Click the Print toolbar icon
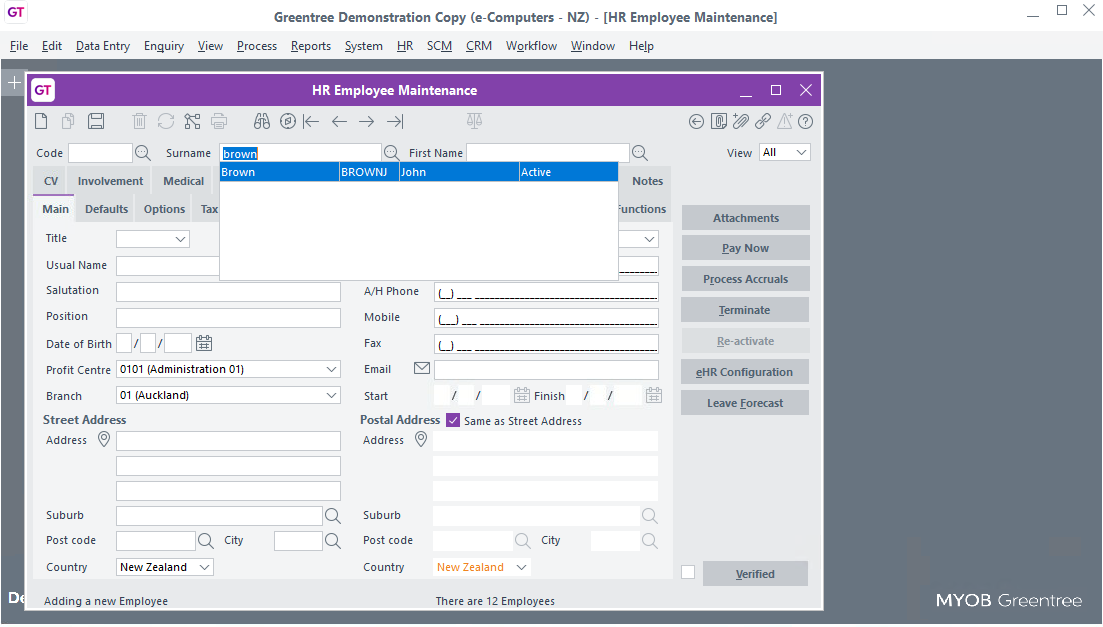 pos(219,121)
